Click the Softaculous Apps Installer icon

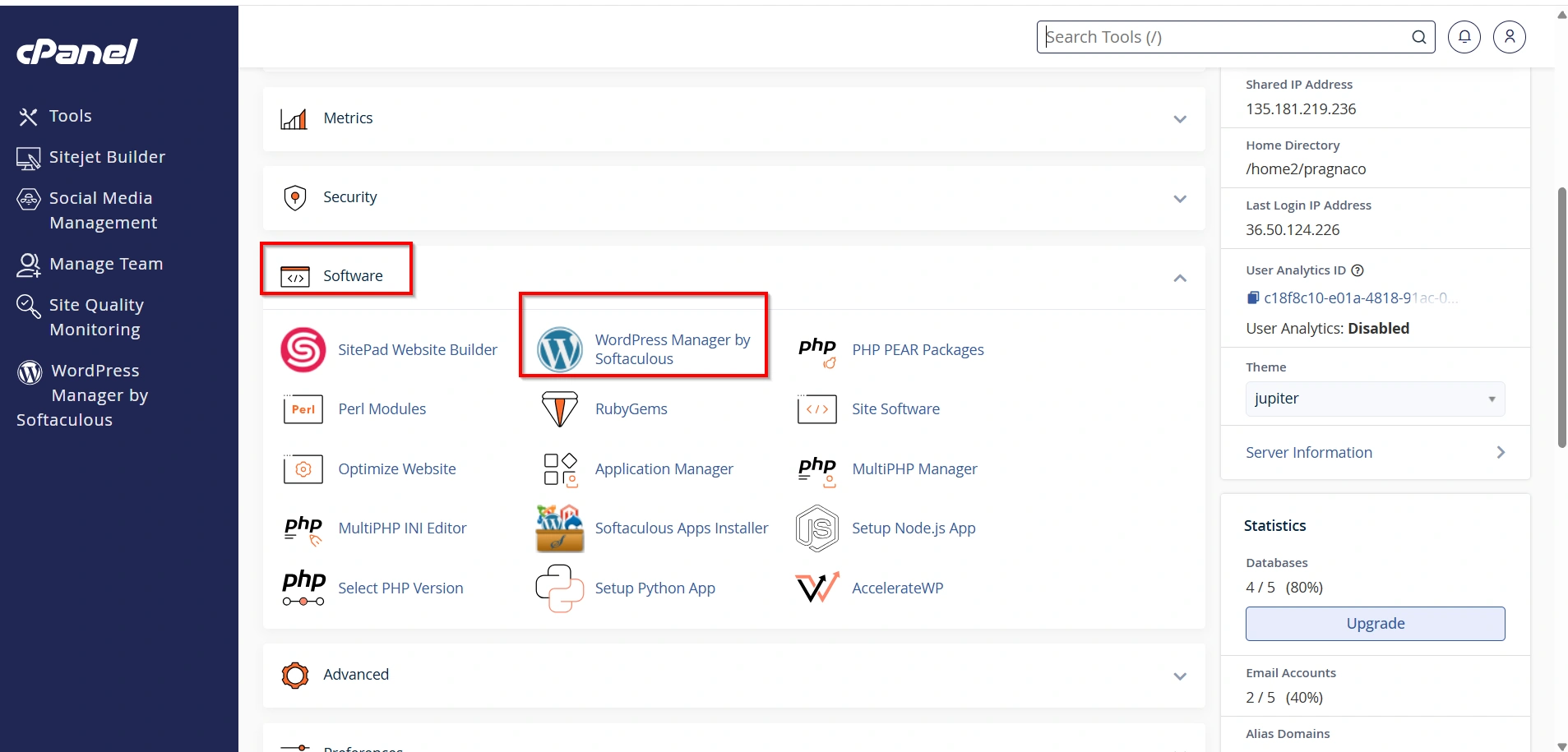pyautogui.click(x=560, y=528)
